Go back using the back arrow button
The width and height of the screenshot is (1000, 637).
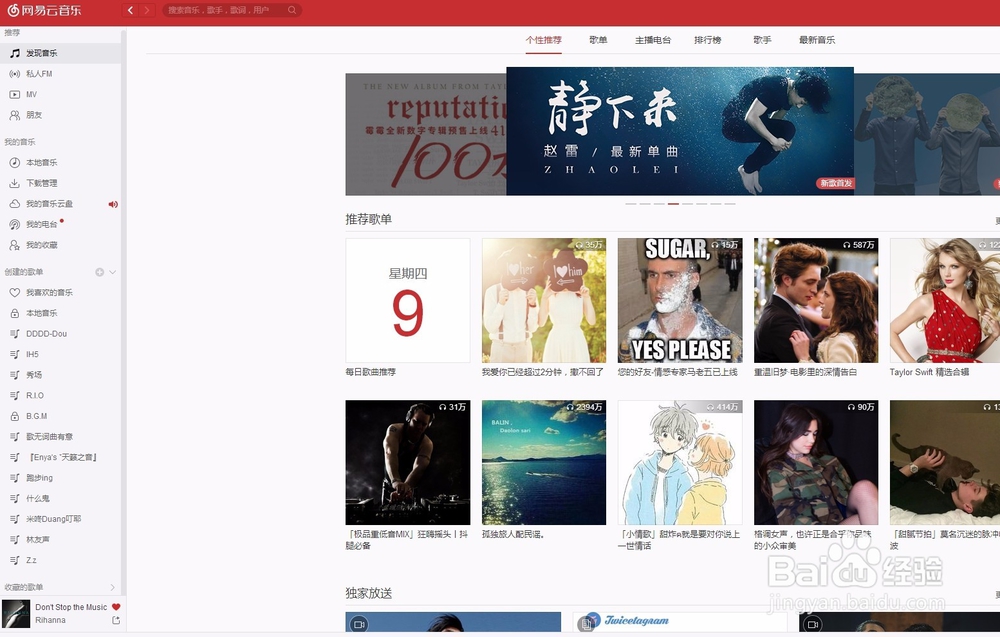tap(131, 9)
